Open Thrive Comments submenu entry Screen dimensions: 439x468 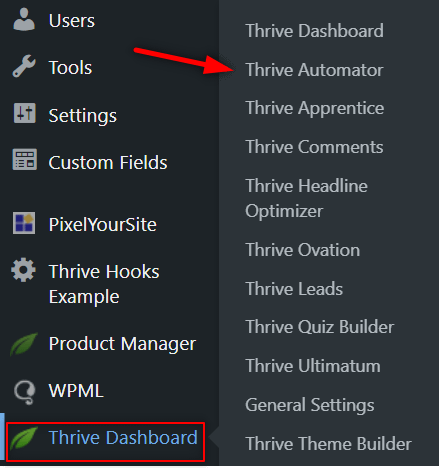(314, 147)
